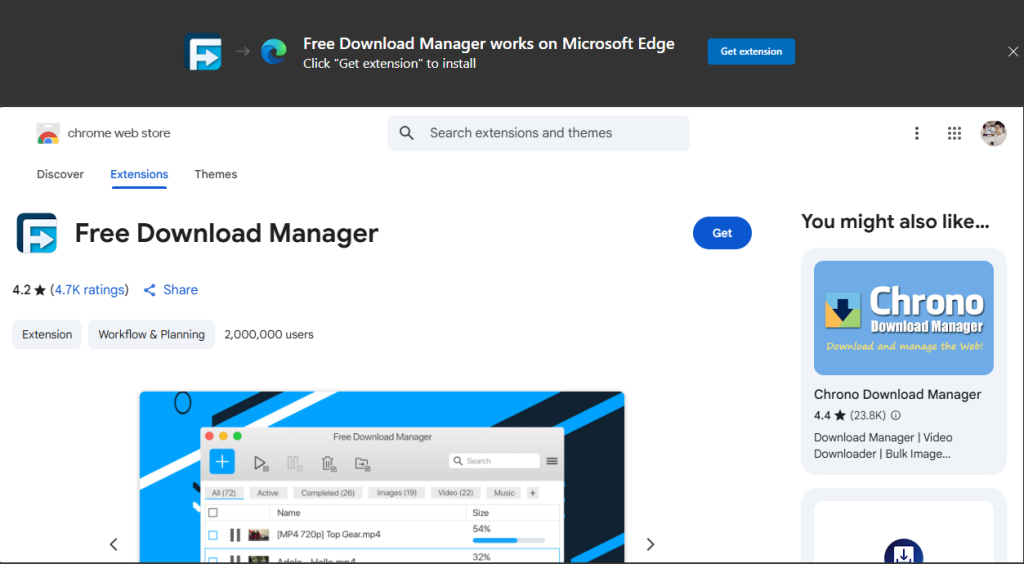Image resolution: width=1024 pixels, height=564 pixels.
Task: Close the Microsoft Edge install banner
Action: (x=1013, y=52)
